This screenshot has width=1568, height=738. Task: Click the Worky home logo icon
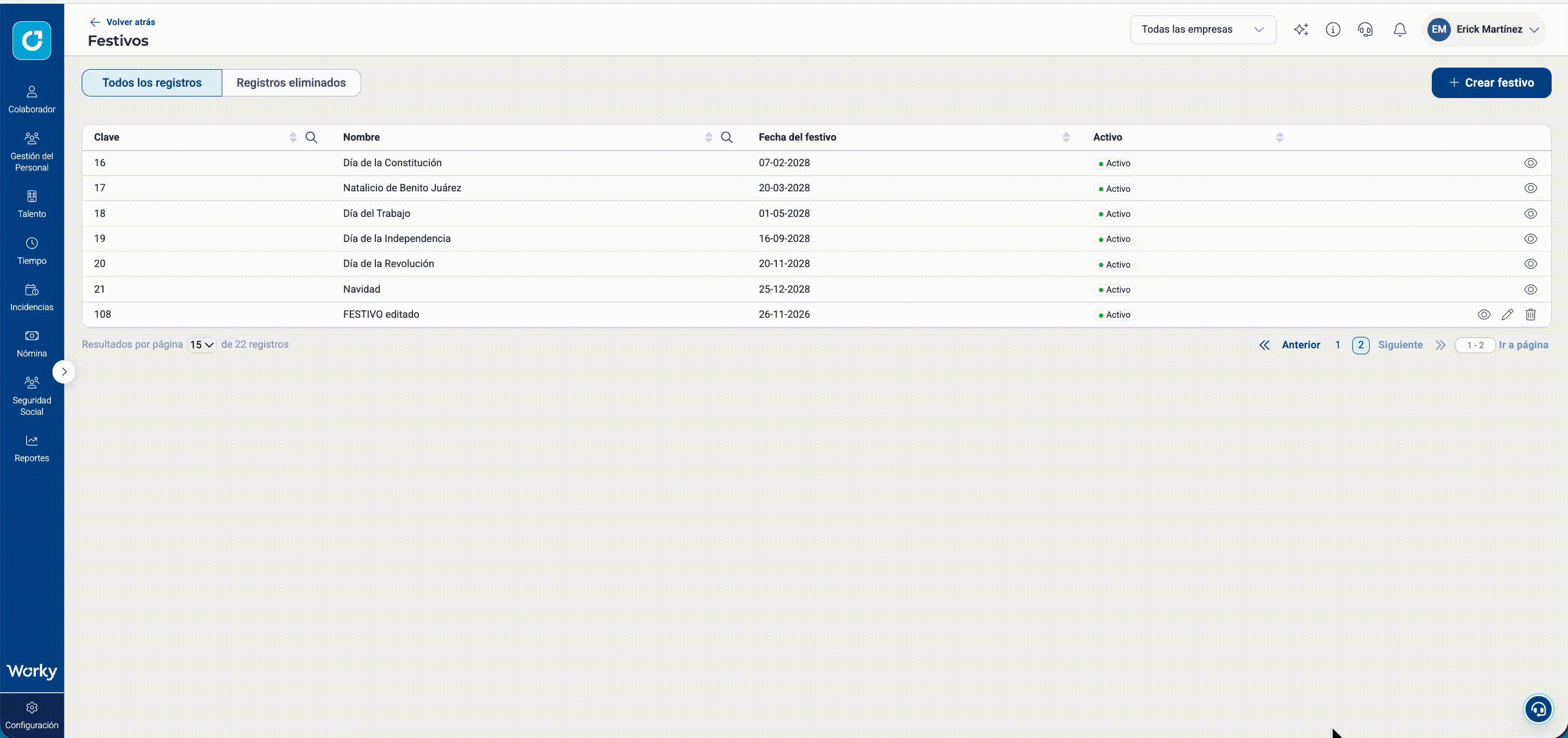pyautogui.click(x=32, y=41)
